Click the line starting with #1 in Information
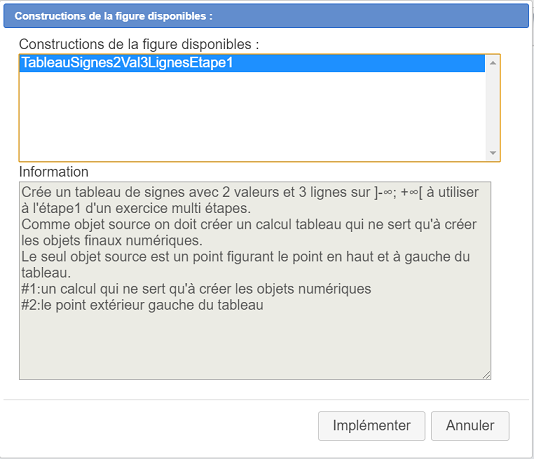This screenshot has height=459, width=534. [x=196, y=289]
